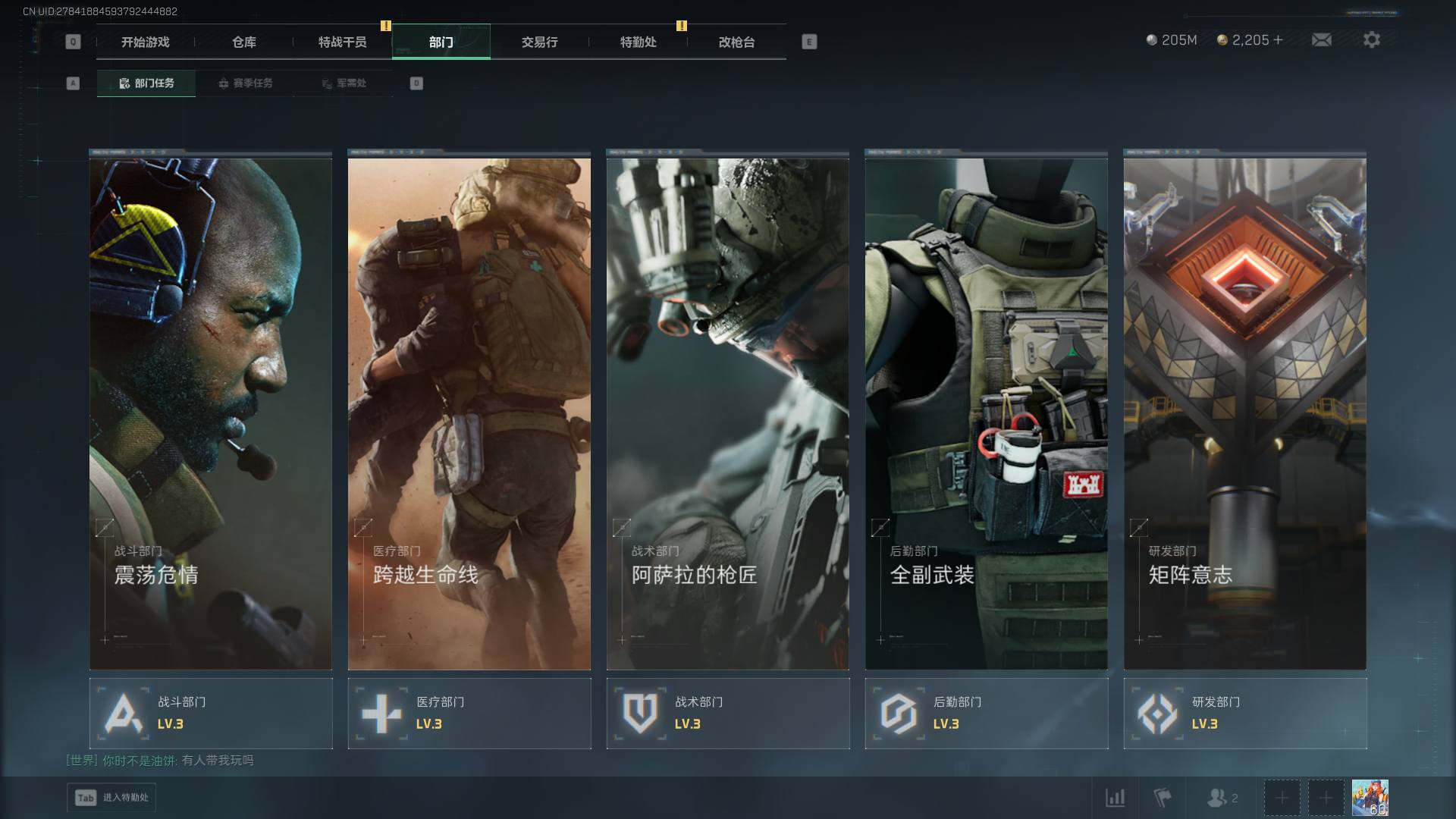The height and width of the screenshot is (819, 1456).
Task: Open 跨越生命线 medical department card
Action: [469, 413]
